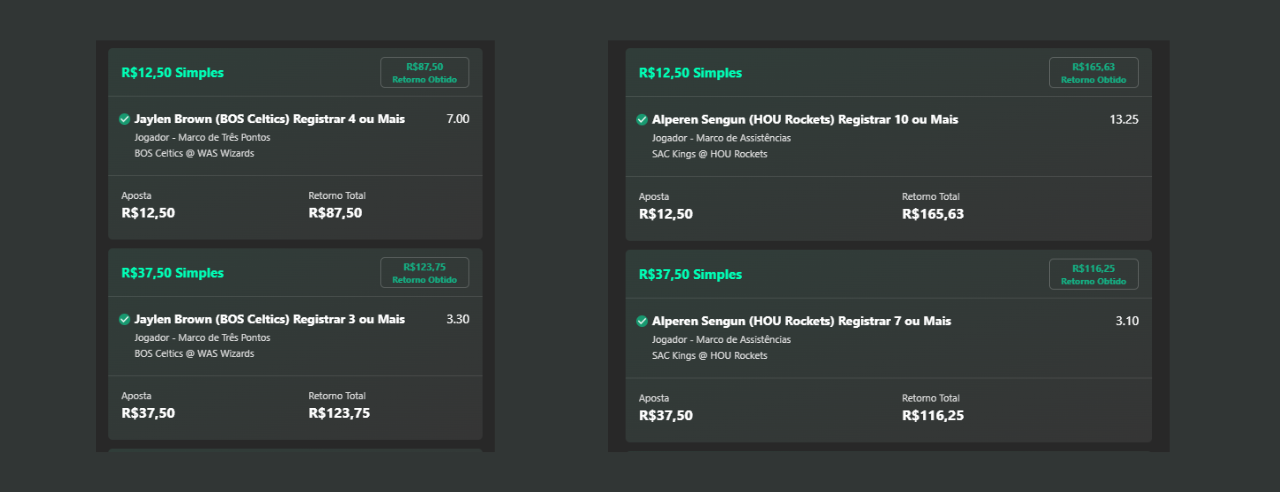Select the R$165,63 Retorno Obtido badge
1280x492 pixels.
coord(1093,73)
